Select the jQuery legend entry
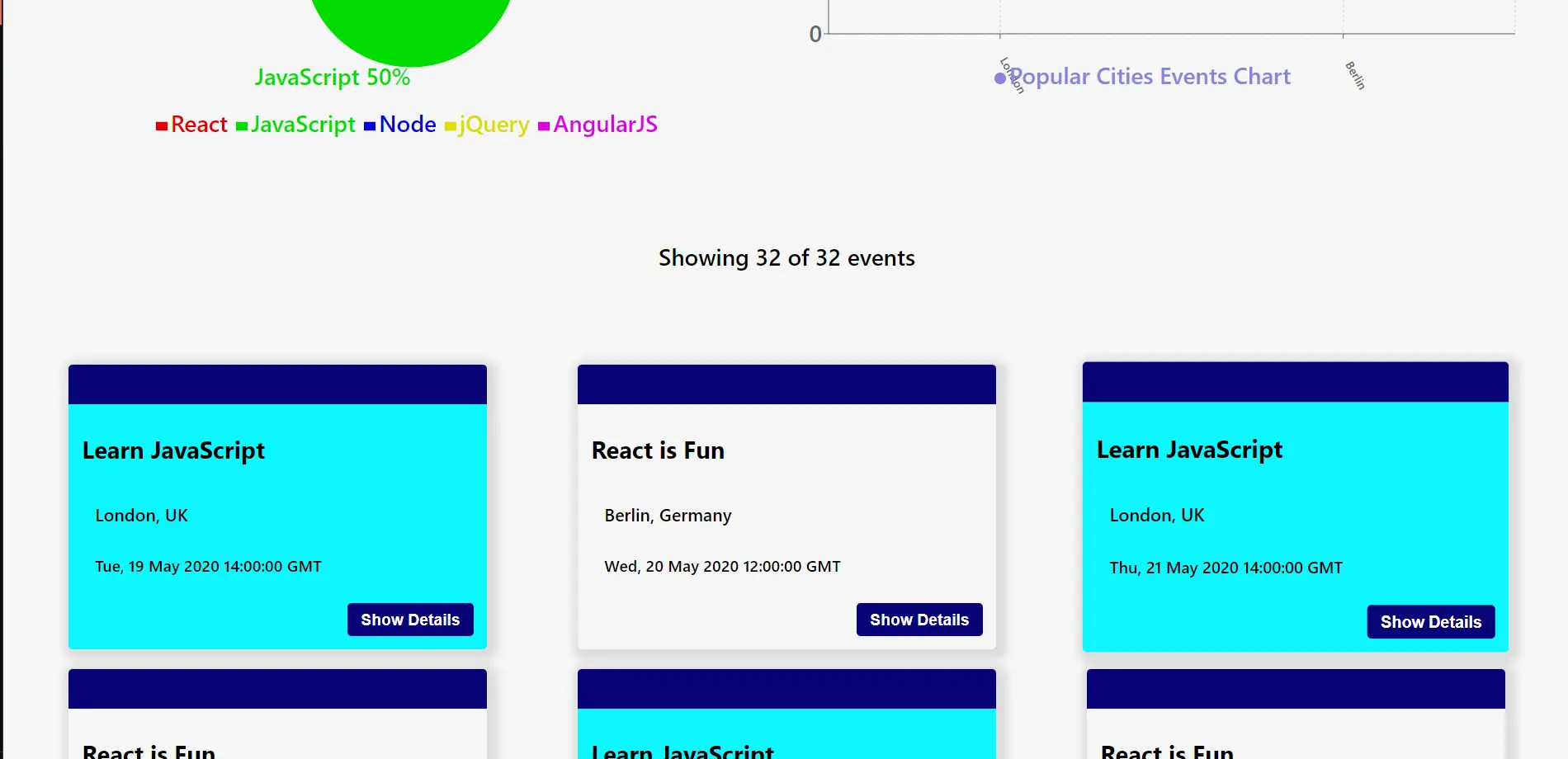This screenshot has width=1568, height=759. (487, 125)
